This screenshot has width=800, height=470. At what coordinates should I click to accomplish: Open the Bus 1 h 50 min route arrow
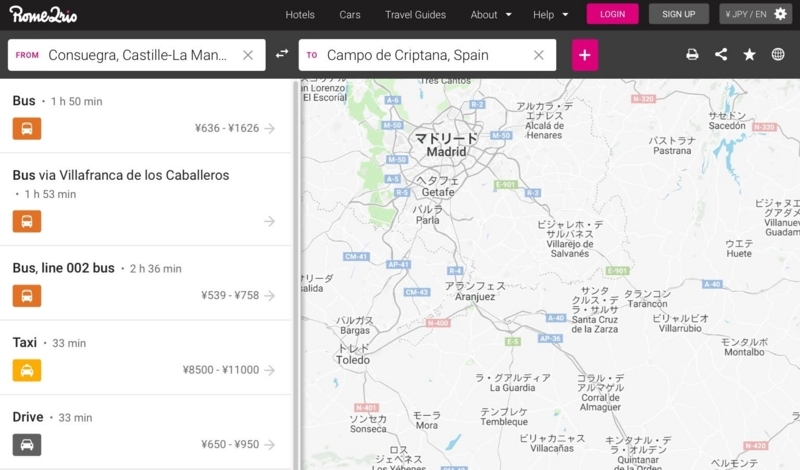pos(270,129)
